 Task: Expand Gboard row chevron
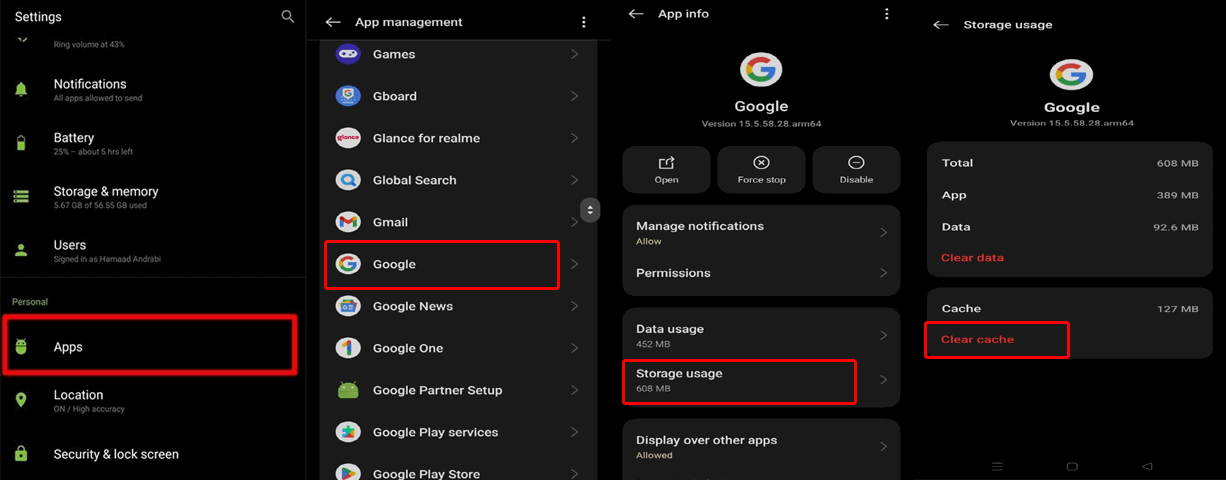[x=575, y=96]
